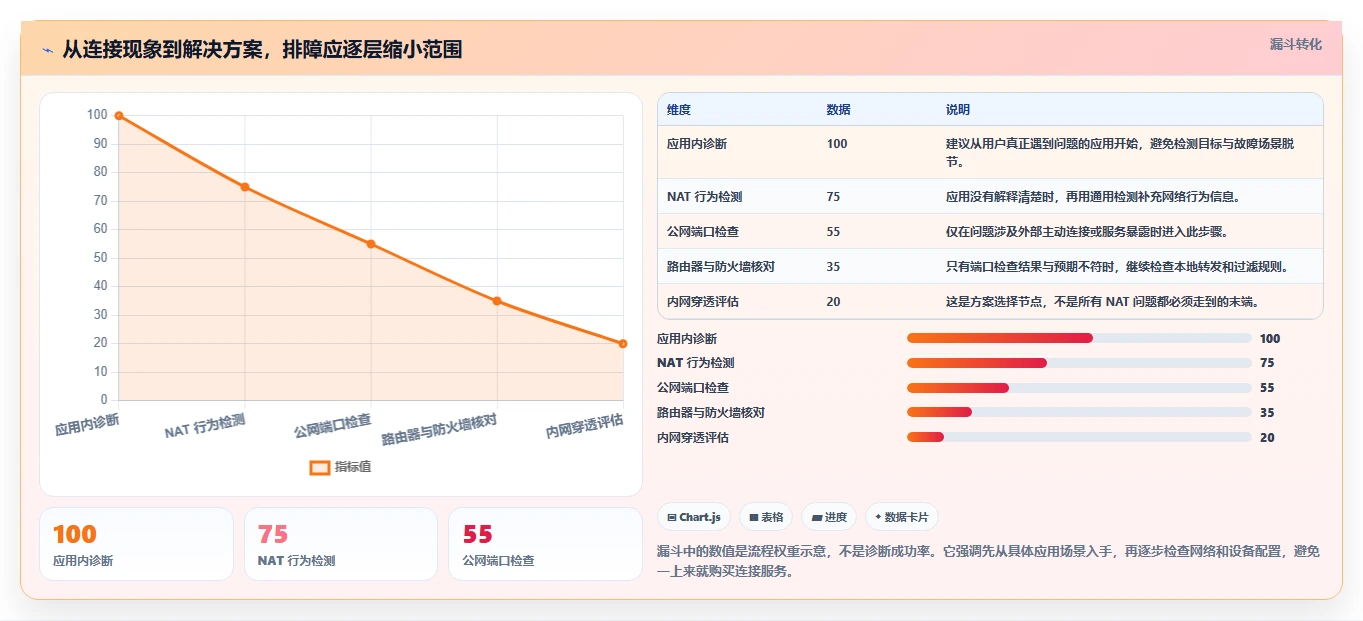Click the chart data point for 路由器与防火墙核对
This screenshot has height=621, width=1363.
point(497,301)
